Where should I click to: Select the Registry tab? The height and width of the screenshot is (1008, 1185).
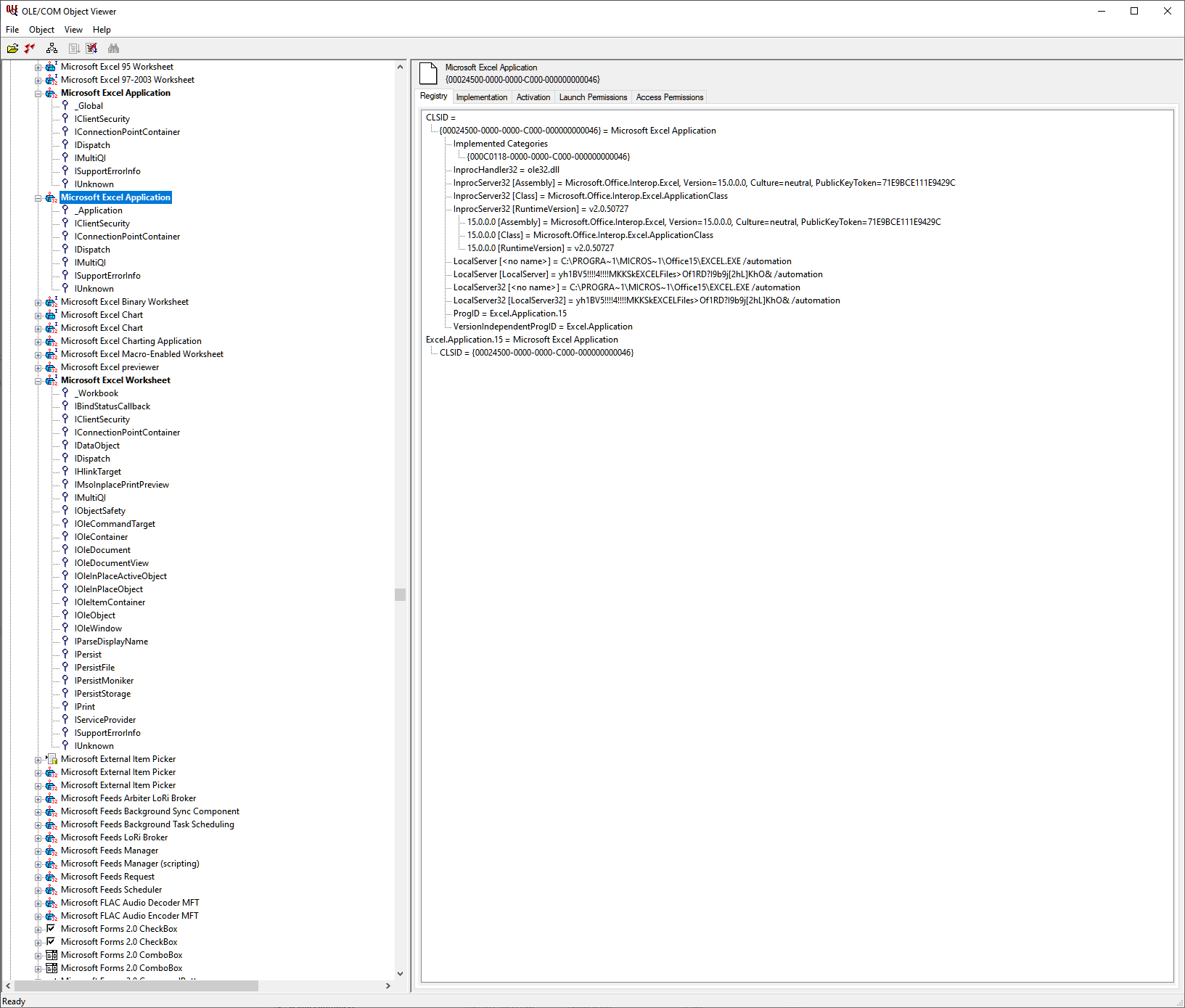(434, 96)
